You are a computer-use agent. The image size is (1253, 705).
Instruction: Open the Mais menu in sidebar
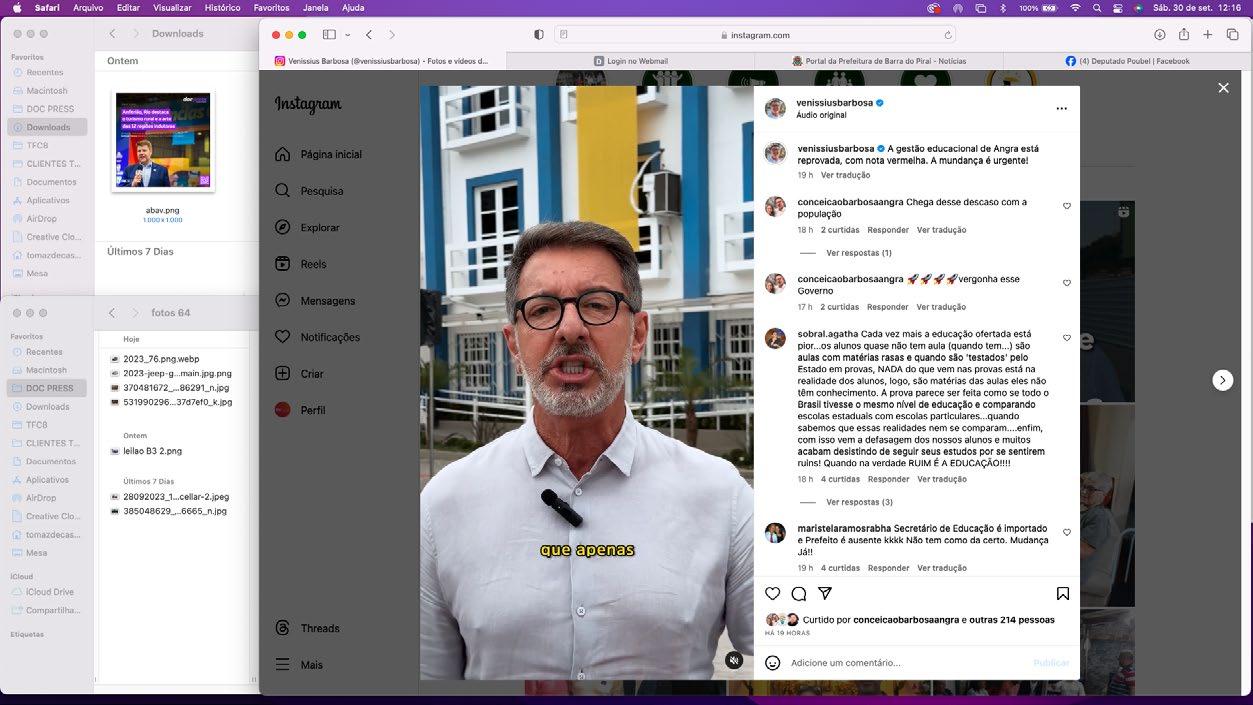[x=299, y=665]
